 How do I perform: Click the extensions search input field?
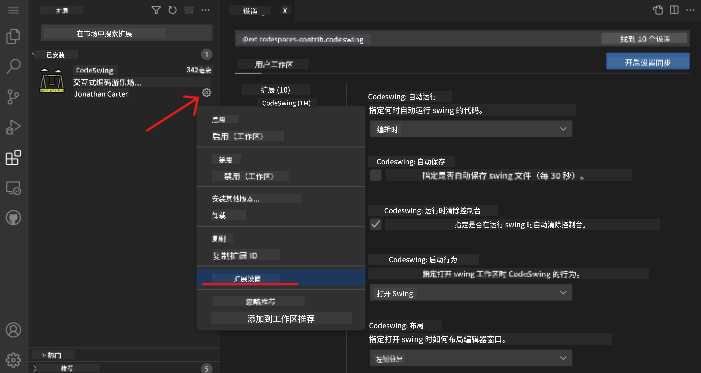pyautogui.click(x=127, y=33)
